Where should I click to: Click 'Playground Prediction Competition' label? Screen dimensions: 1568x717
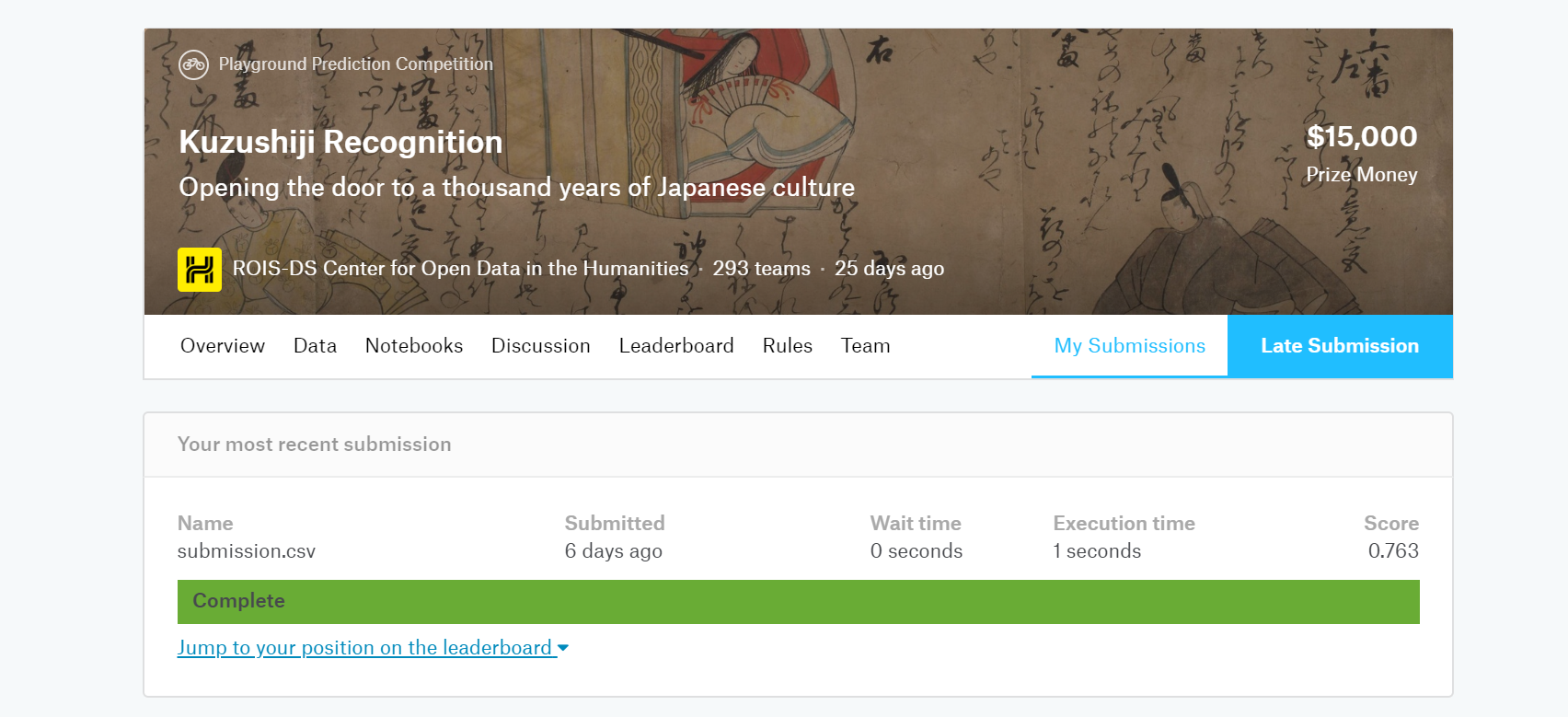[356, 64]
